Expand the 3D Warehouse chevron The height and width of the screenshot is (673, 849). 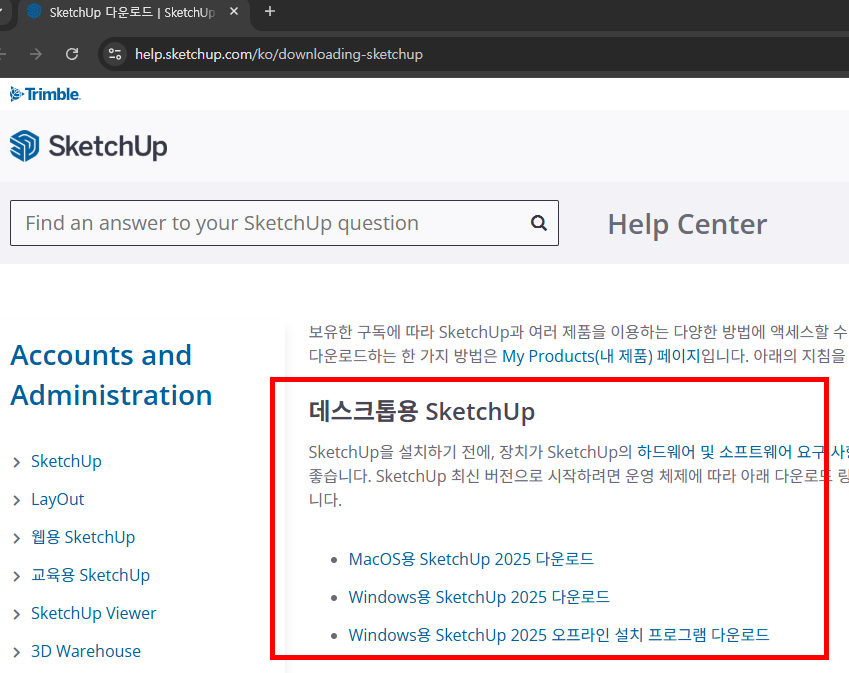17,652
